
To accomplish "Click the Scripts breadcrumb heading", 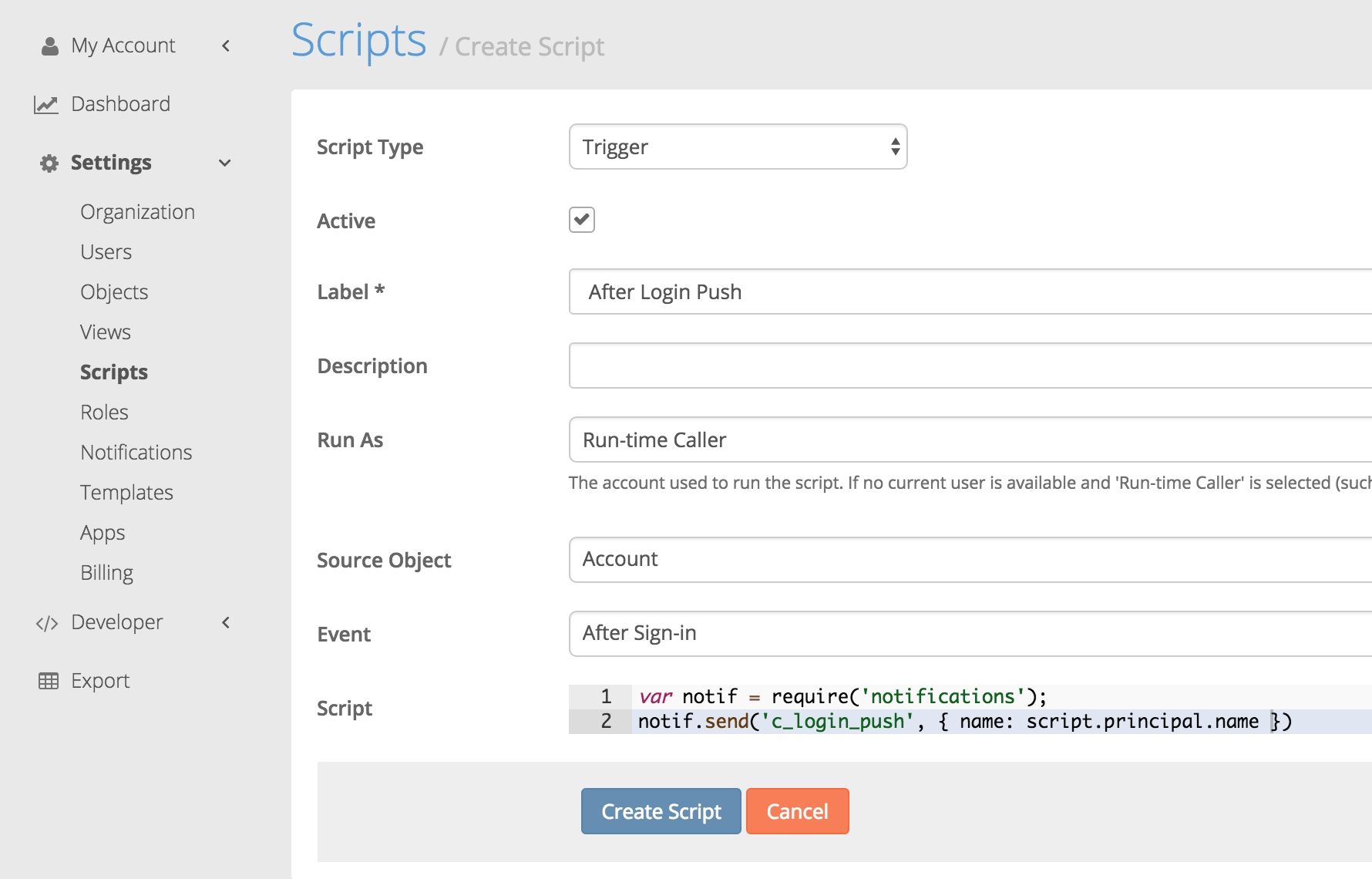I will point(359,40).
